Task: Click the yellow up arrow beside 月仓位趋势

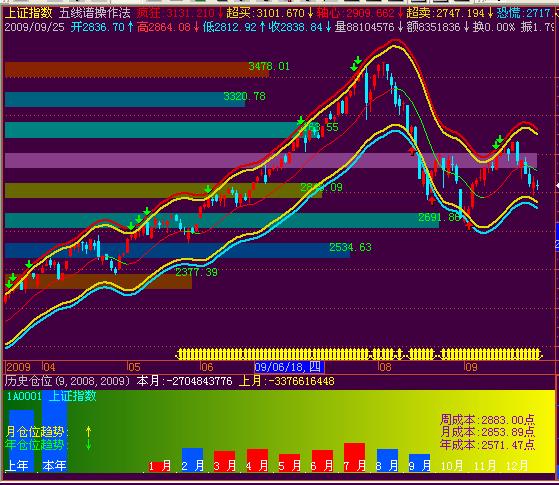Action: (x=88, y=432)
